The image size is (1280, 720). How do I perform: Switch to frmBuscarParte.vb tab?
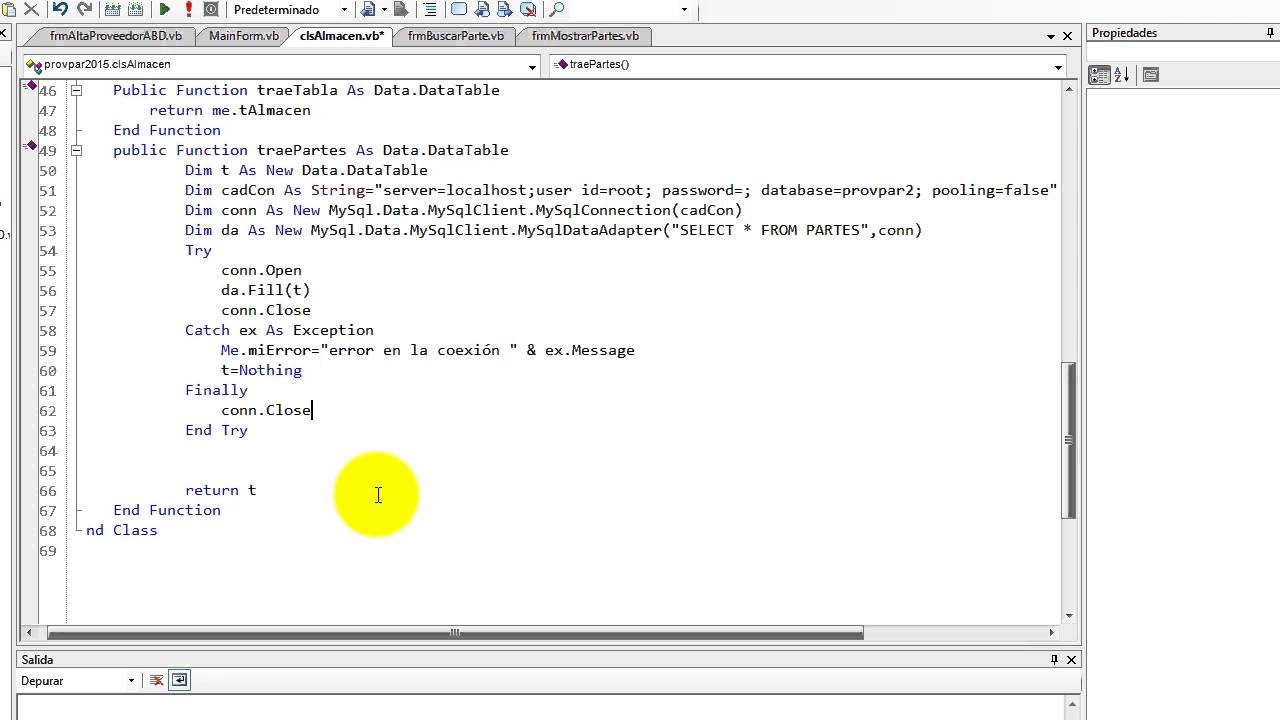coord(455,36)
